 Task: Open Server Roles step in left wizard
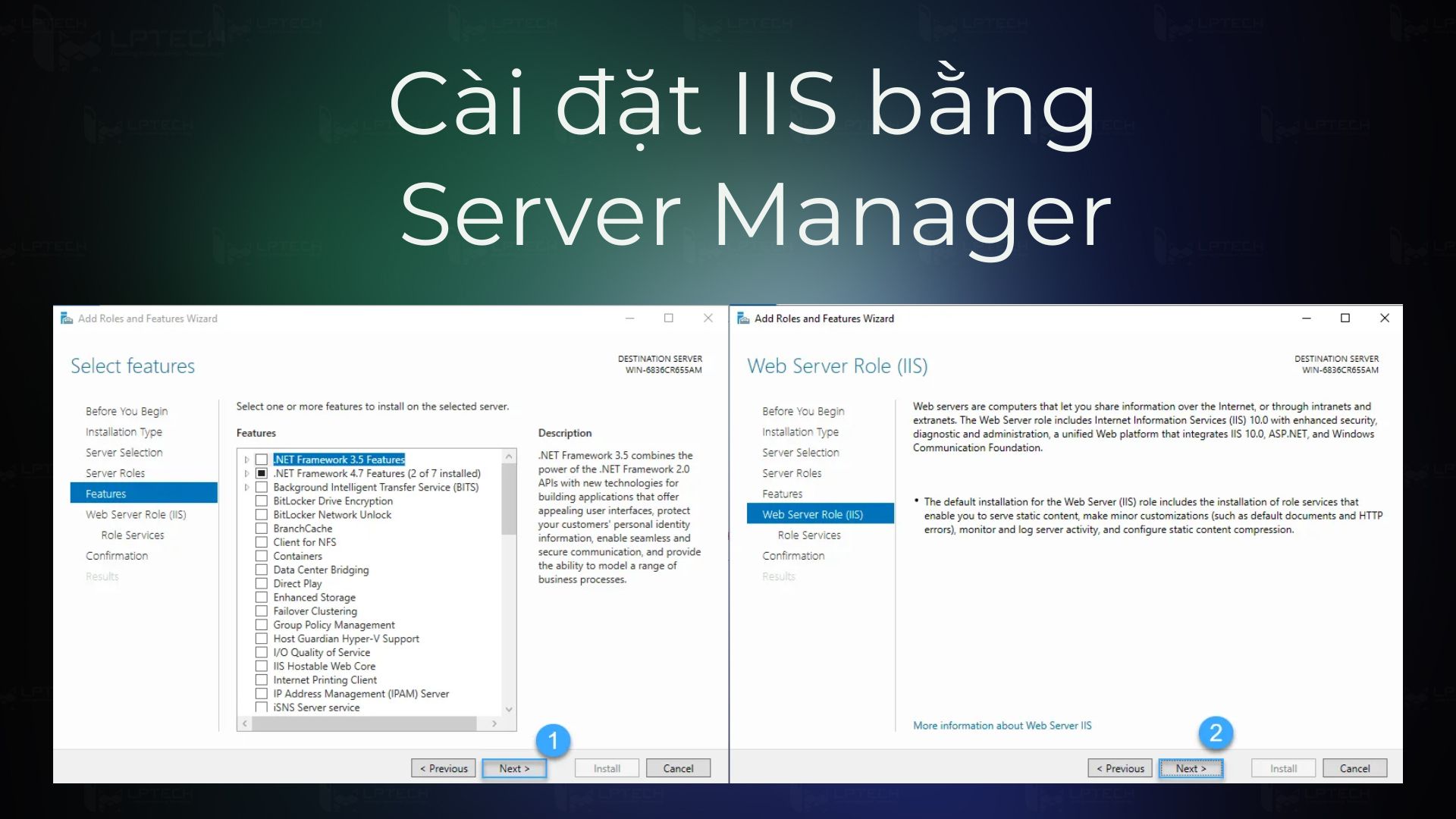[115, 473]
